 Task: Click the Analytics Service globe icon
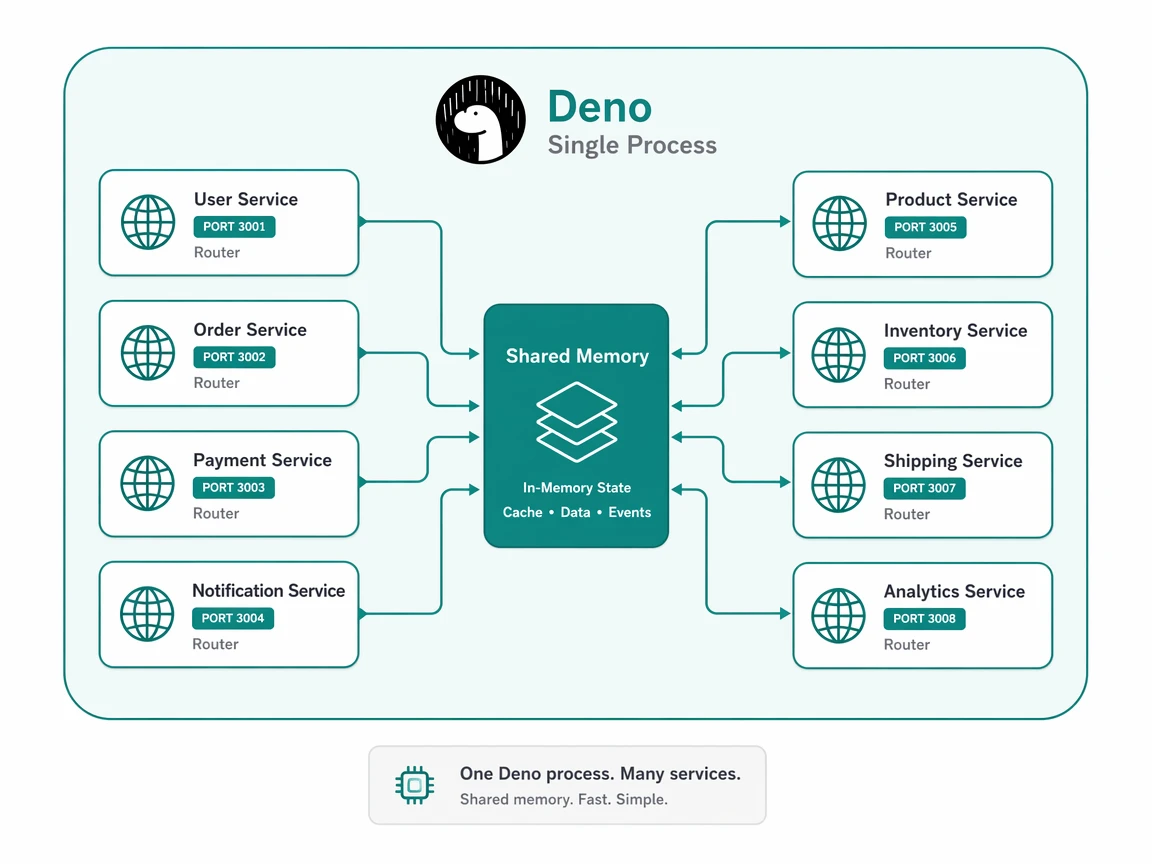(838, 616)
